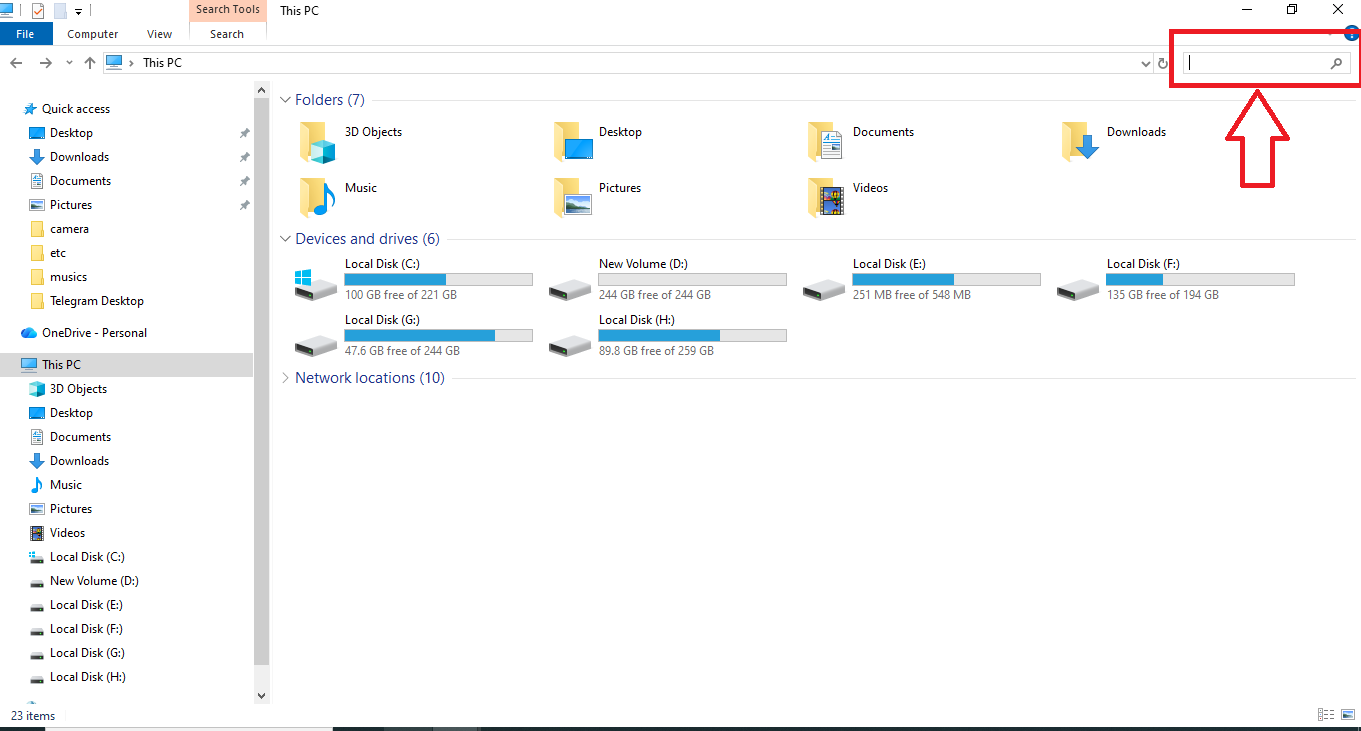The height and width of the screenshot is (731, 1361).
Task: Click the refresh button beside address bar
Action: [1162, 63]
